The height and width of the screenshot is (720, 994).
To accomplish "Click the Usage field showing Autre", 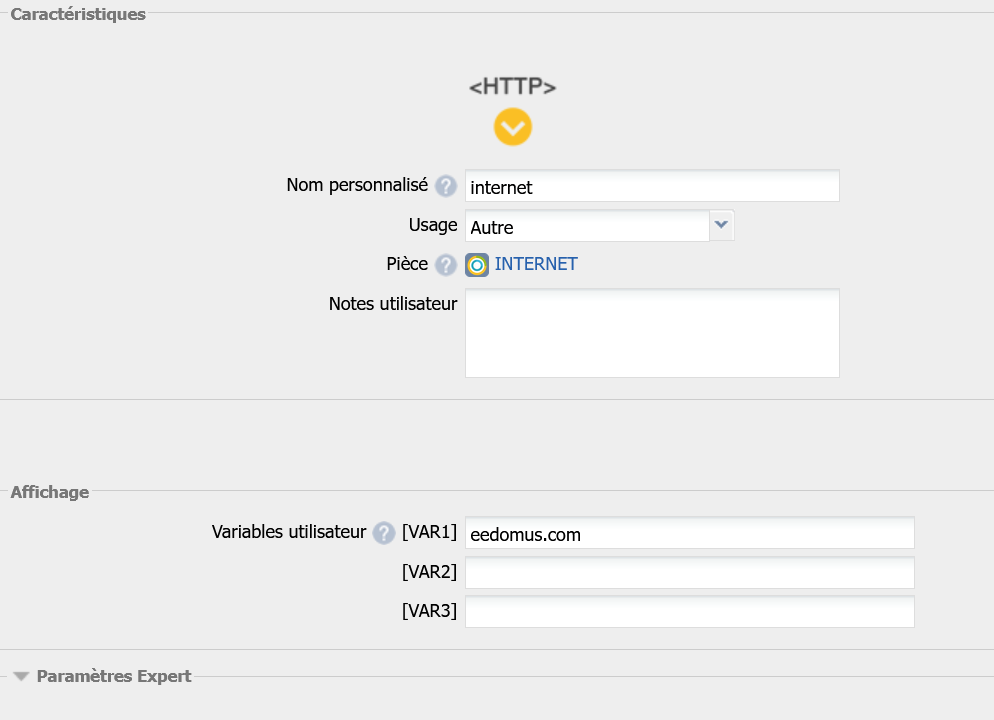I will [x=587, y=227].
